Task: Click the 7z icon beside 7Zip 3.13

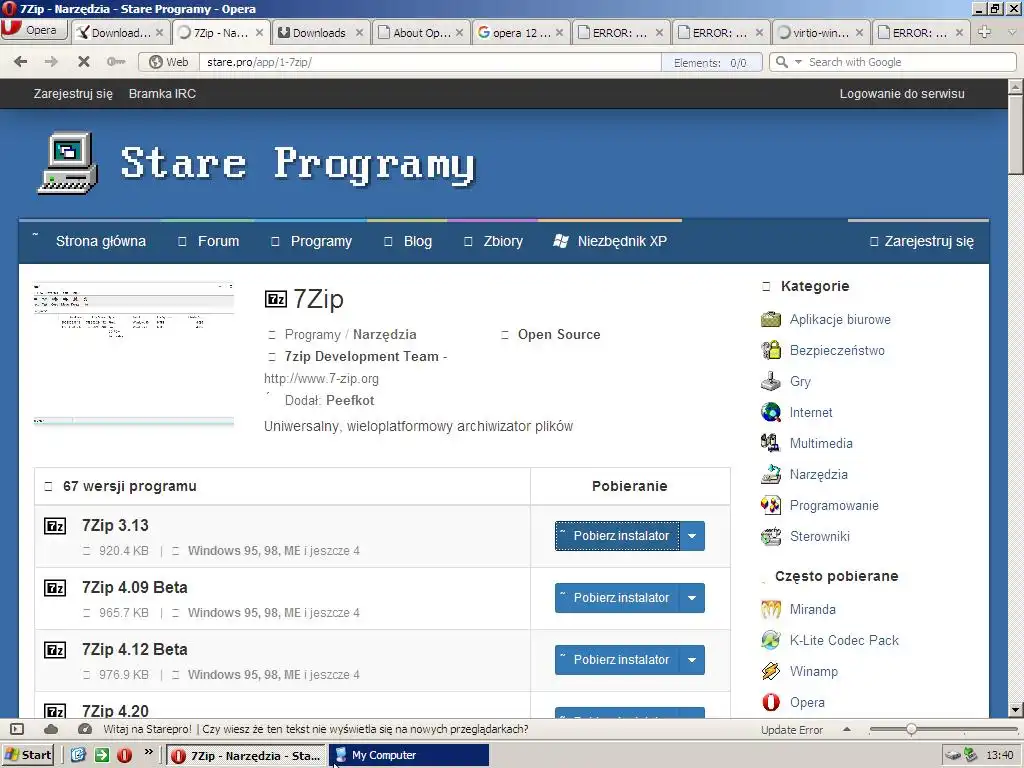Action: tap(55, 526)
